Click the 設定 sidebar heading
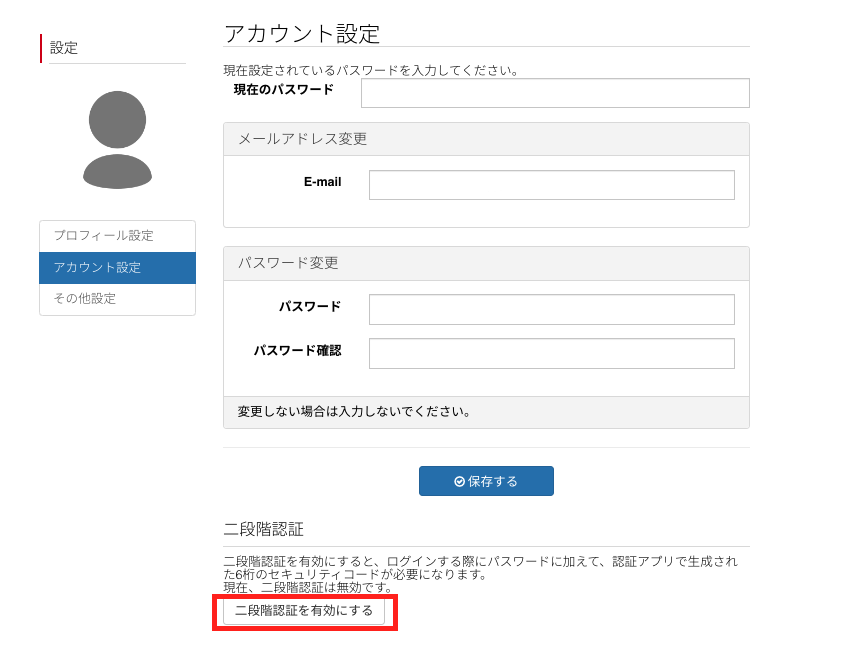841x655 pixels. (x=64, y=48)
